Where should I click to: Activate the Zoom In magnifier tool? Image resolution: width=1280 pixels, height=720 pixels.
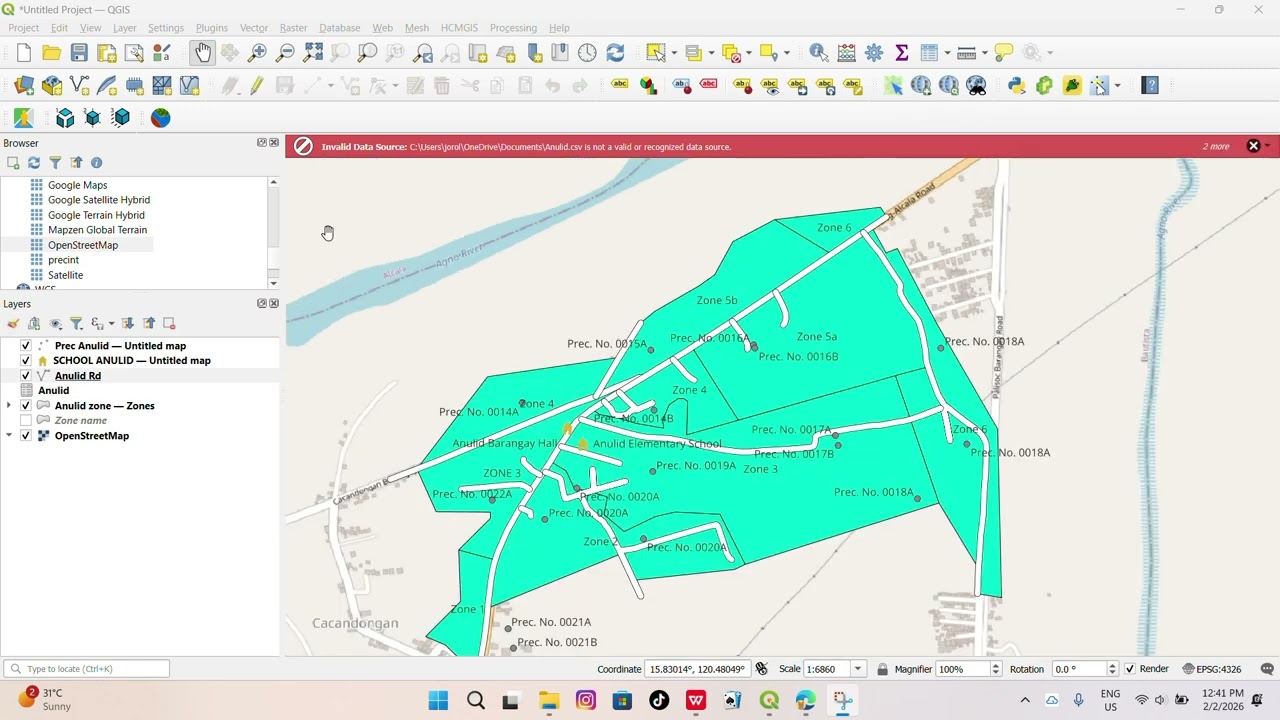pyautogui.click(x=258, y=53)
